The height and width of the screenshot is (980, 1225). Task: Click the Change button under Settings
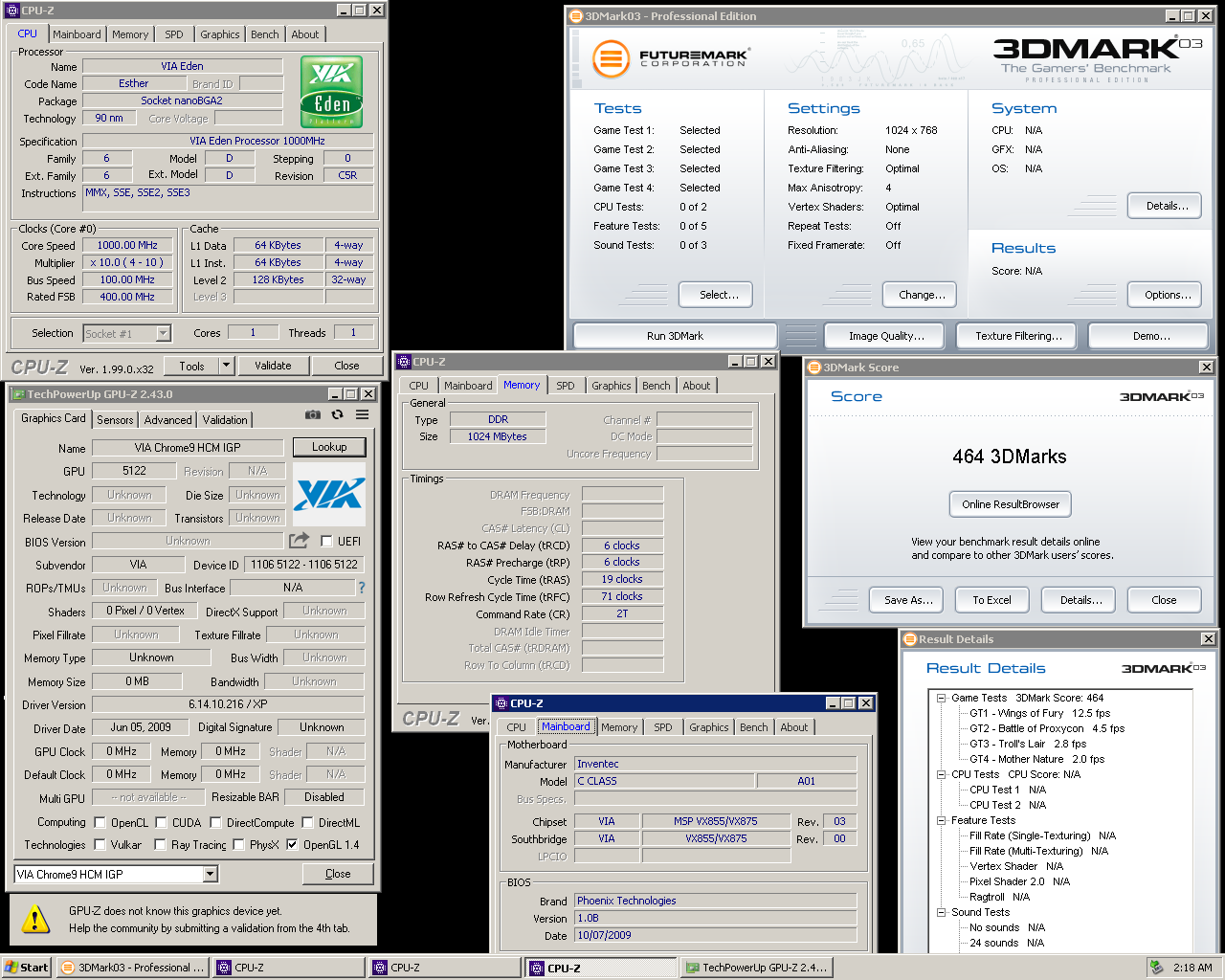[x=922, y=295]
